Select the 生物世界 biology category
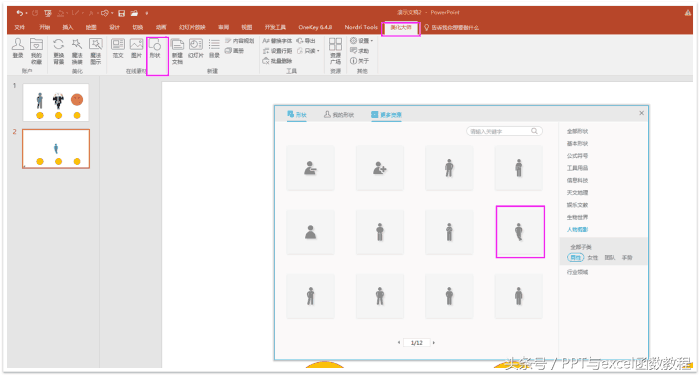 (577, 217)
